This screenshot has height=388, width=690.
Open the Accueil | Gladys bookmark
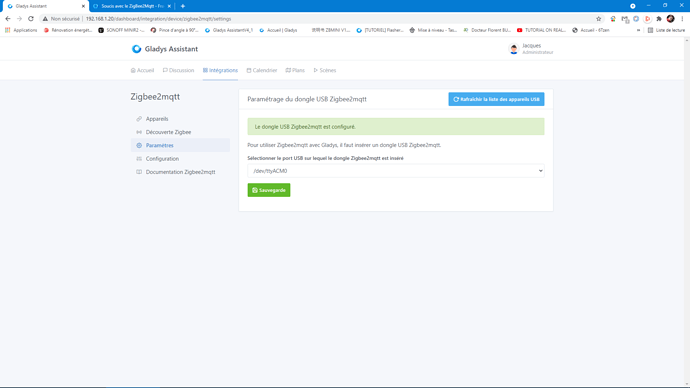pyautogui.click(x=279, y=30)
